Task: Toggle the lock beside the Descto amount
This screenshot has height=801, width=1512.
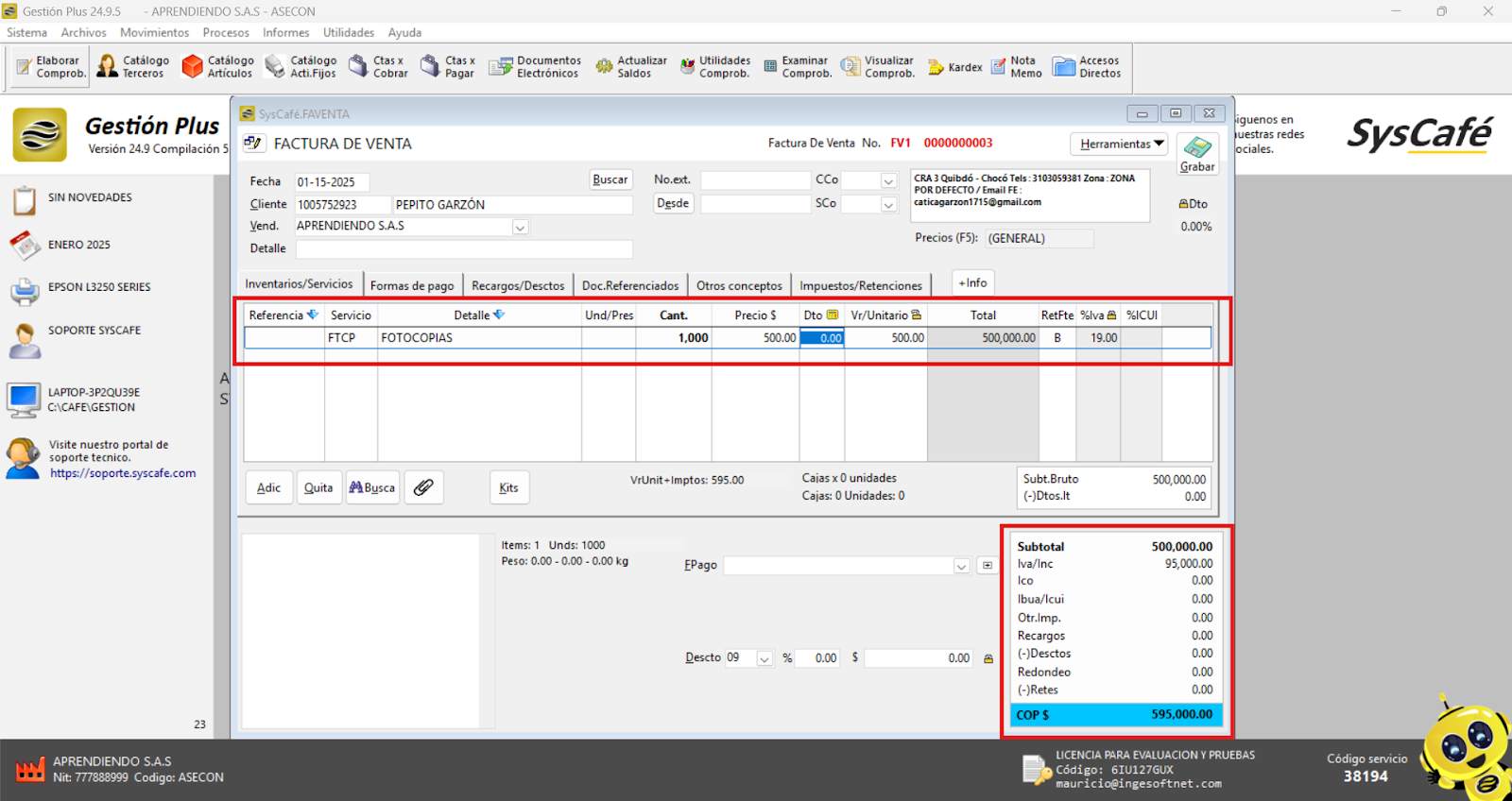Action: 988,658
